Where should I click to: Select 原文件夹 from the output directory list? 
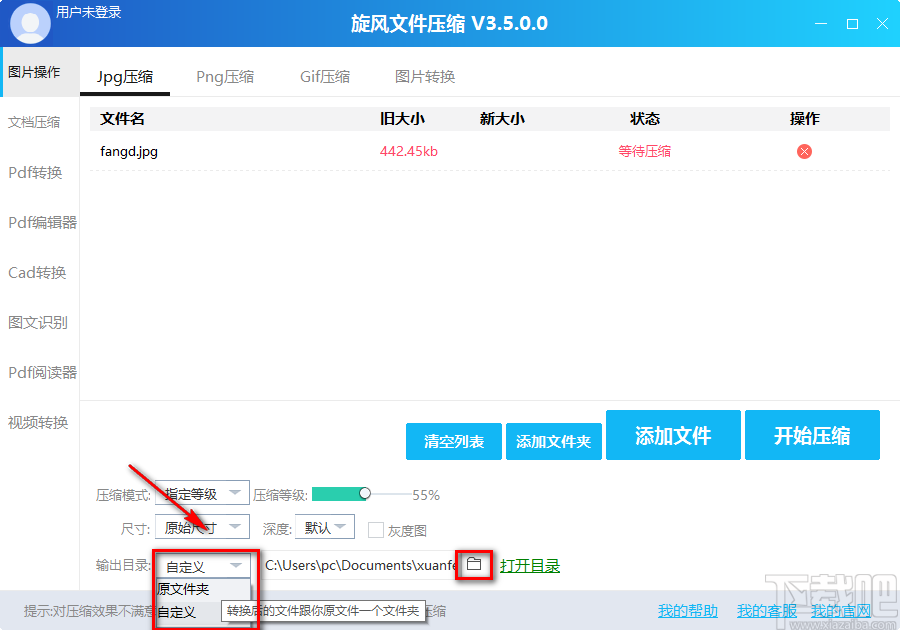185,589
